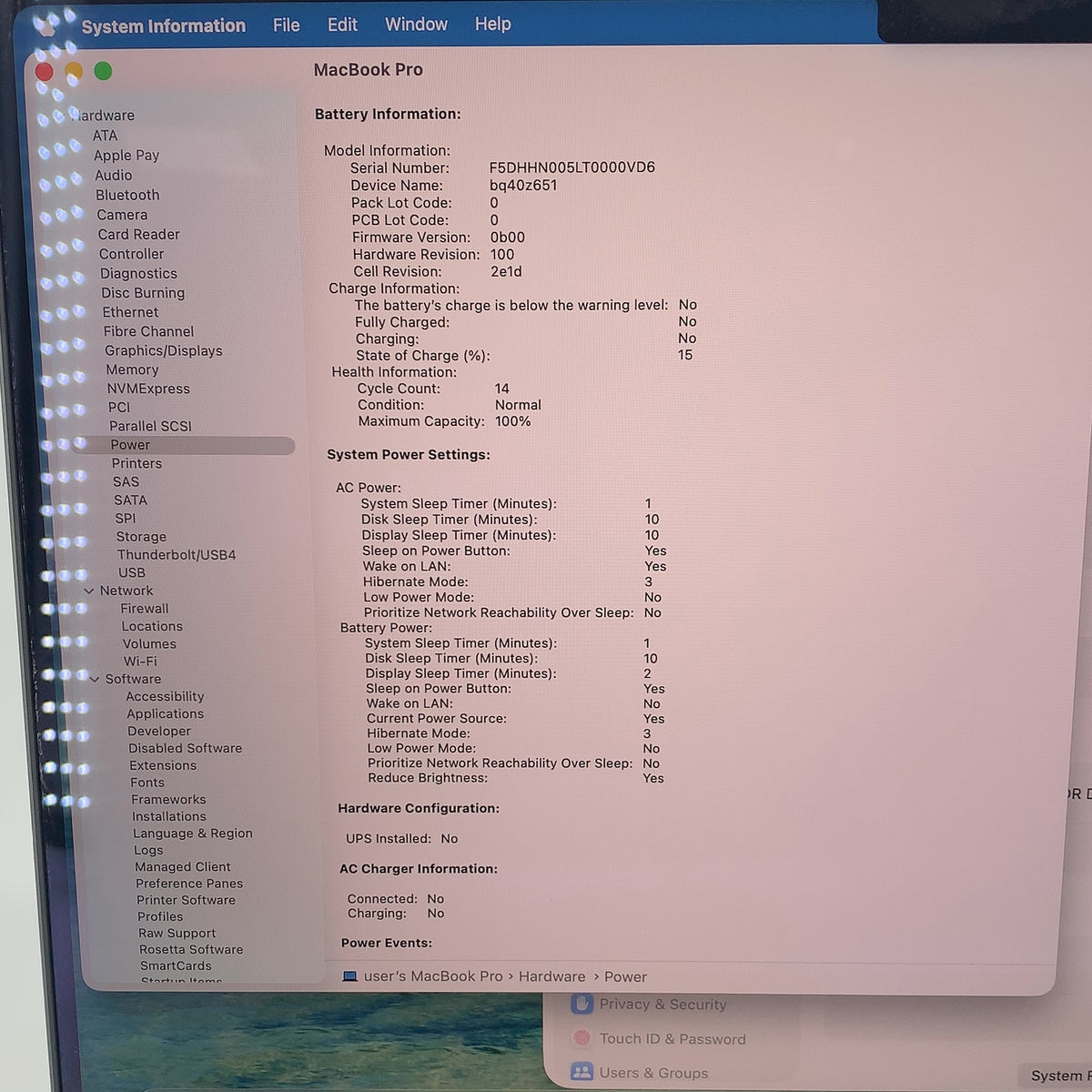Select Rosetta Software in the sidebar

191,950
